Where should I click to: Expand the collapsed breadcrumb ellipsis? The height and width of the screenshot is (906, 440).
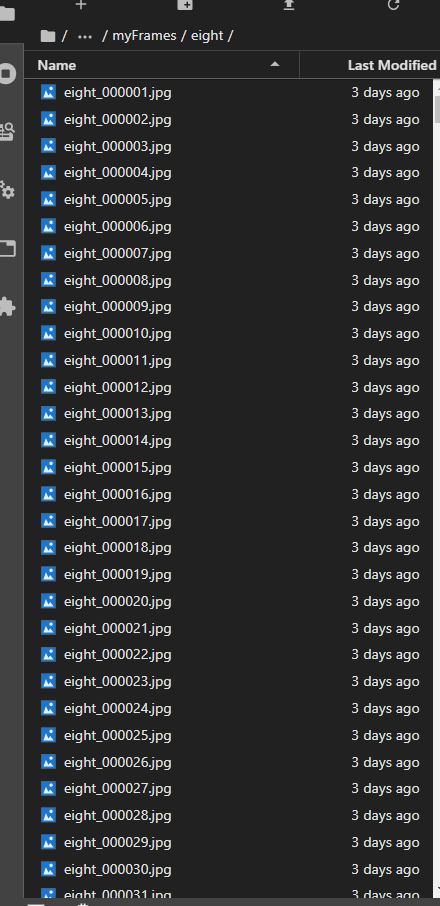85,36
